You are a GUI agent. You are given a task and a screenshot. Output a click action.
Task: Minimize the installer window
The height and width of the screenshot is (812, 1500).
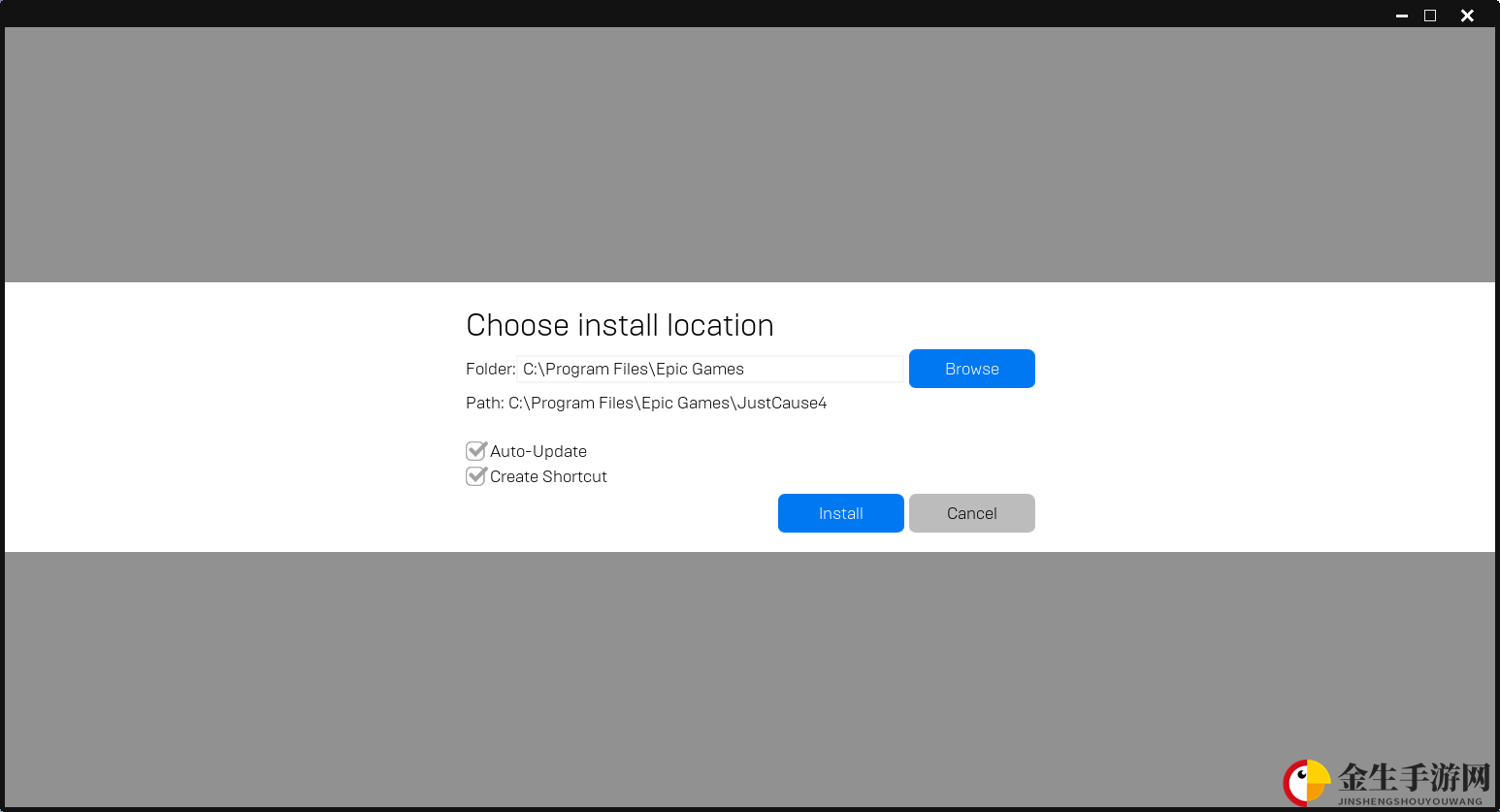(1401, 16)
